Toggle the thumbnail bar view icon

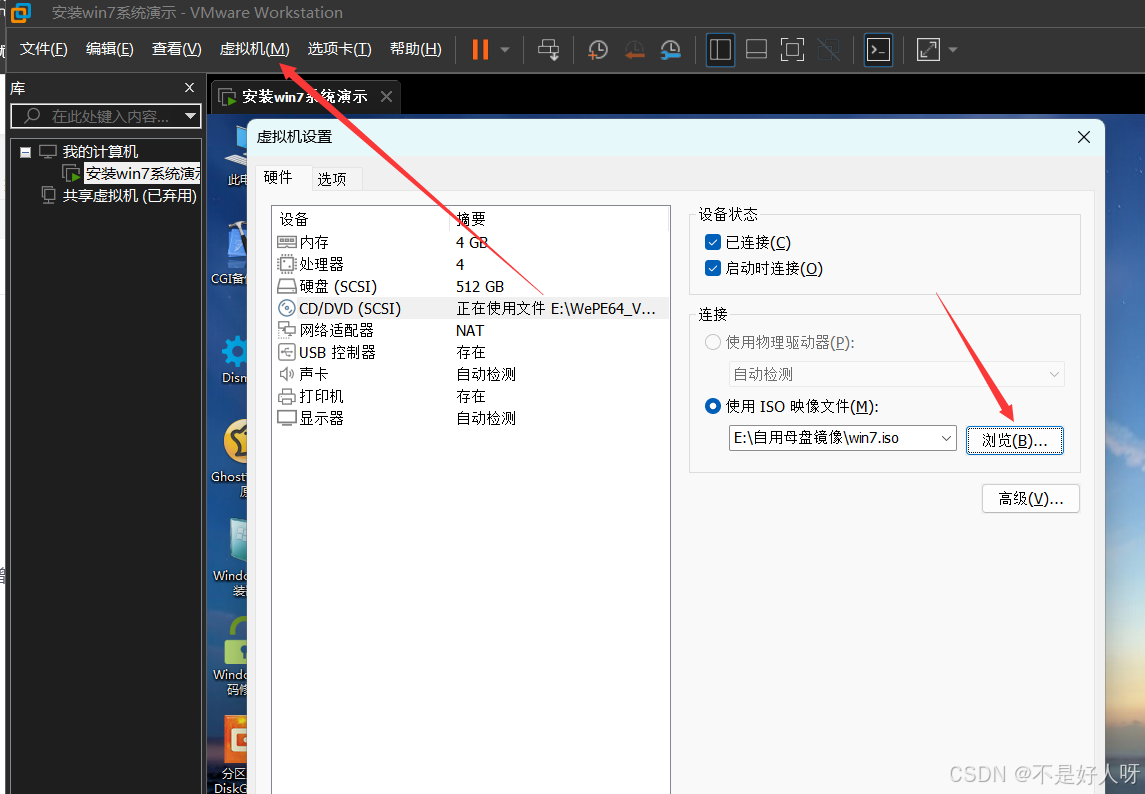(x=756, y=50)
